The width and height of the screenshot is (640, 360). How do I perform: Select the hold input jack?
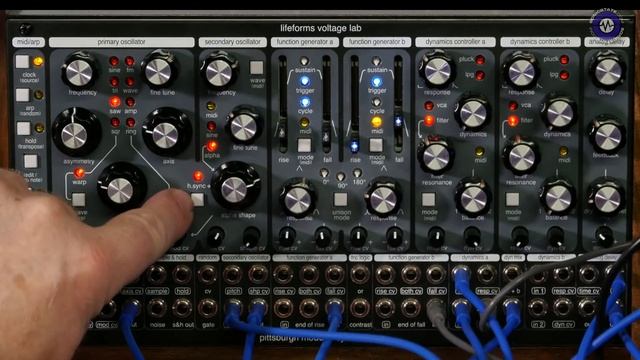coord(182,275)
